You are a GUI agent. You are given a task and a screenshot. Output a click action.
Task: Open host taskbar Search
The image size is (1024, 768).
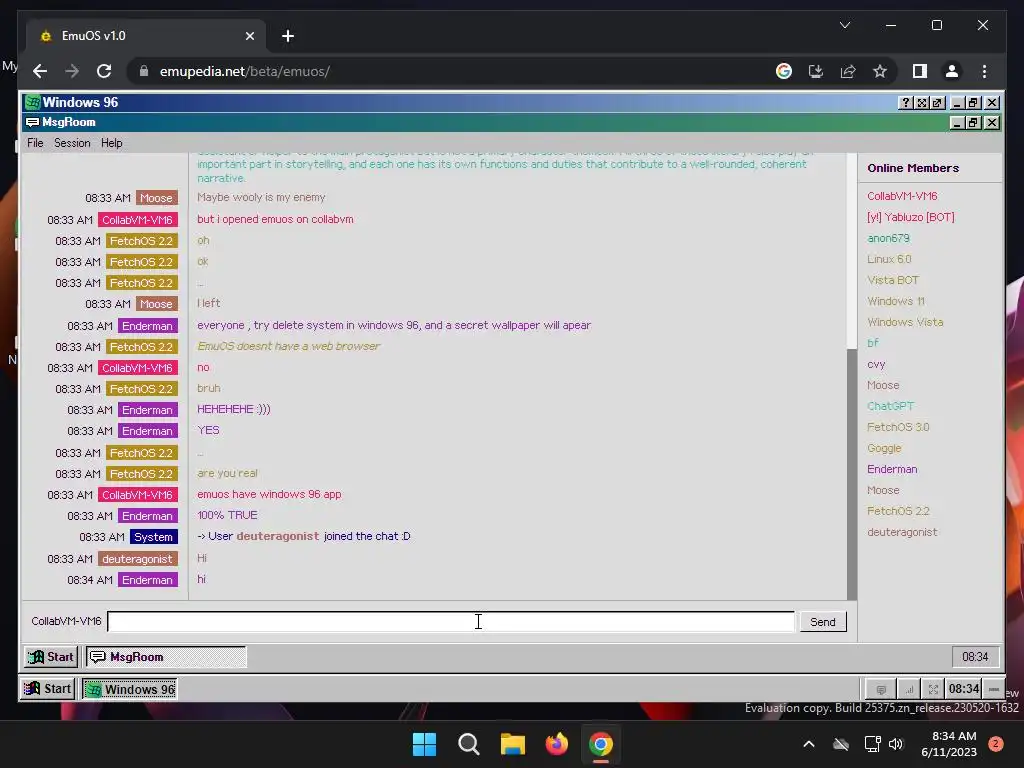(468, 744)
